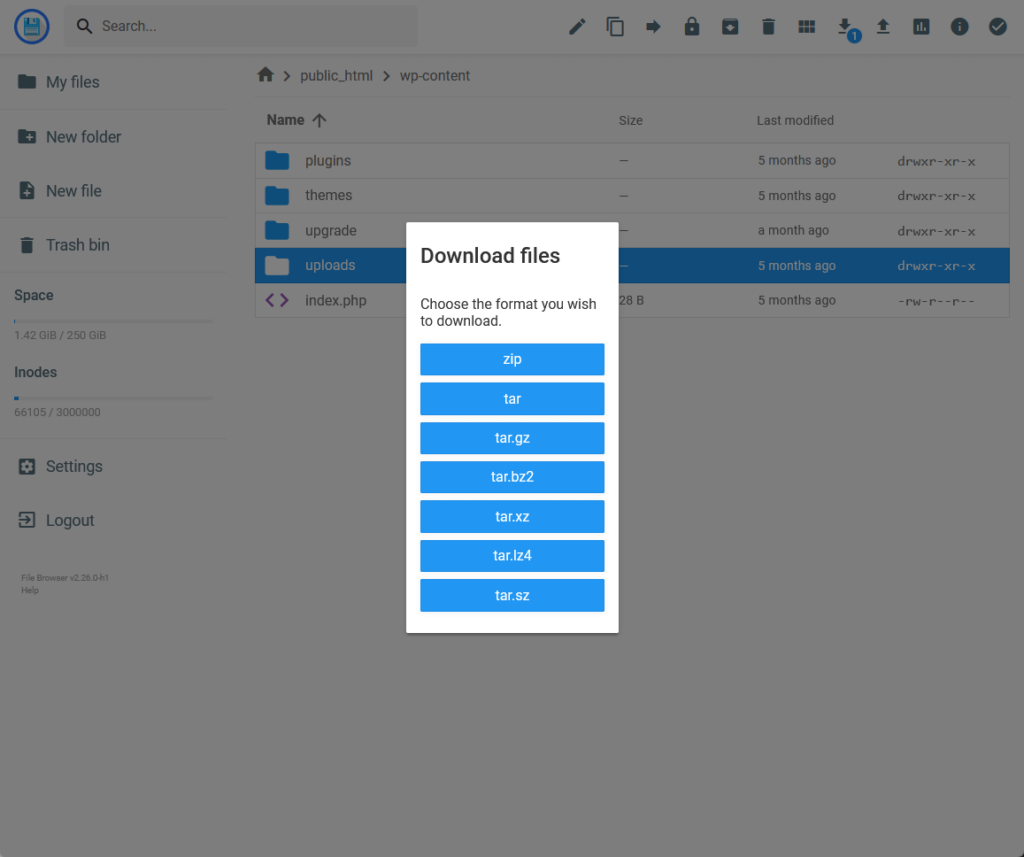
Task: Select the upgrade folder name
Action: pyautogui.click(x=330, y=231)
